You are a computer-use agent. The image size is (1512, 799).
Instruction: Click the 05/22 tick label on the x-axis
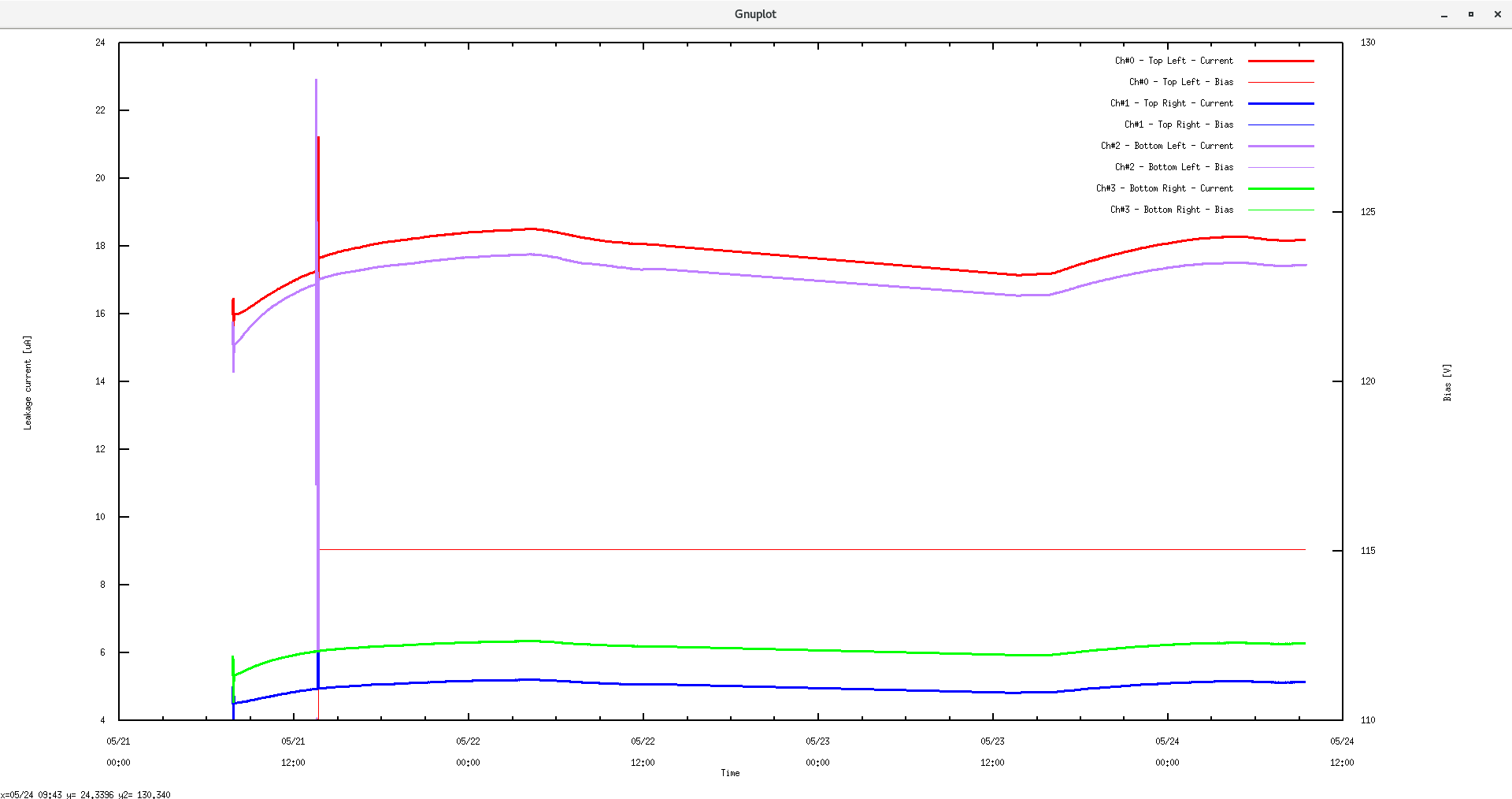point(469,741)
